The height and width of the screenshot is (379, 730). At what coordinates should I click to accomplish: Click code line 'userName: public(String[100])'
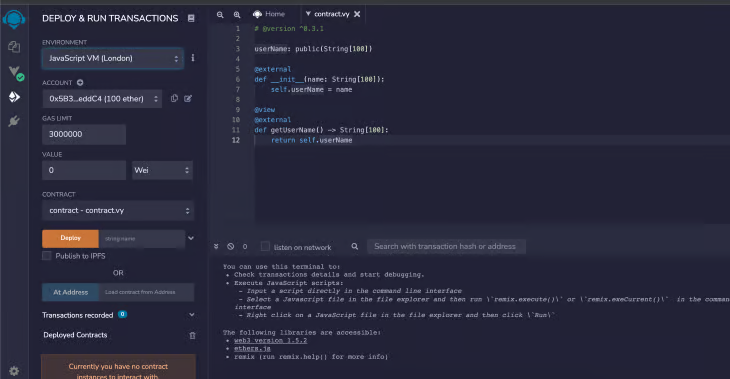click(x=313, y=48)
